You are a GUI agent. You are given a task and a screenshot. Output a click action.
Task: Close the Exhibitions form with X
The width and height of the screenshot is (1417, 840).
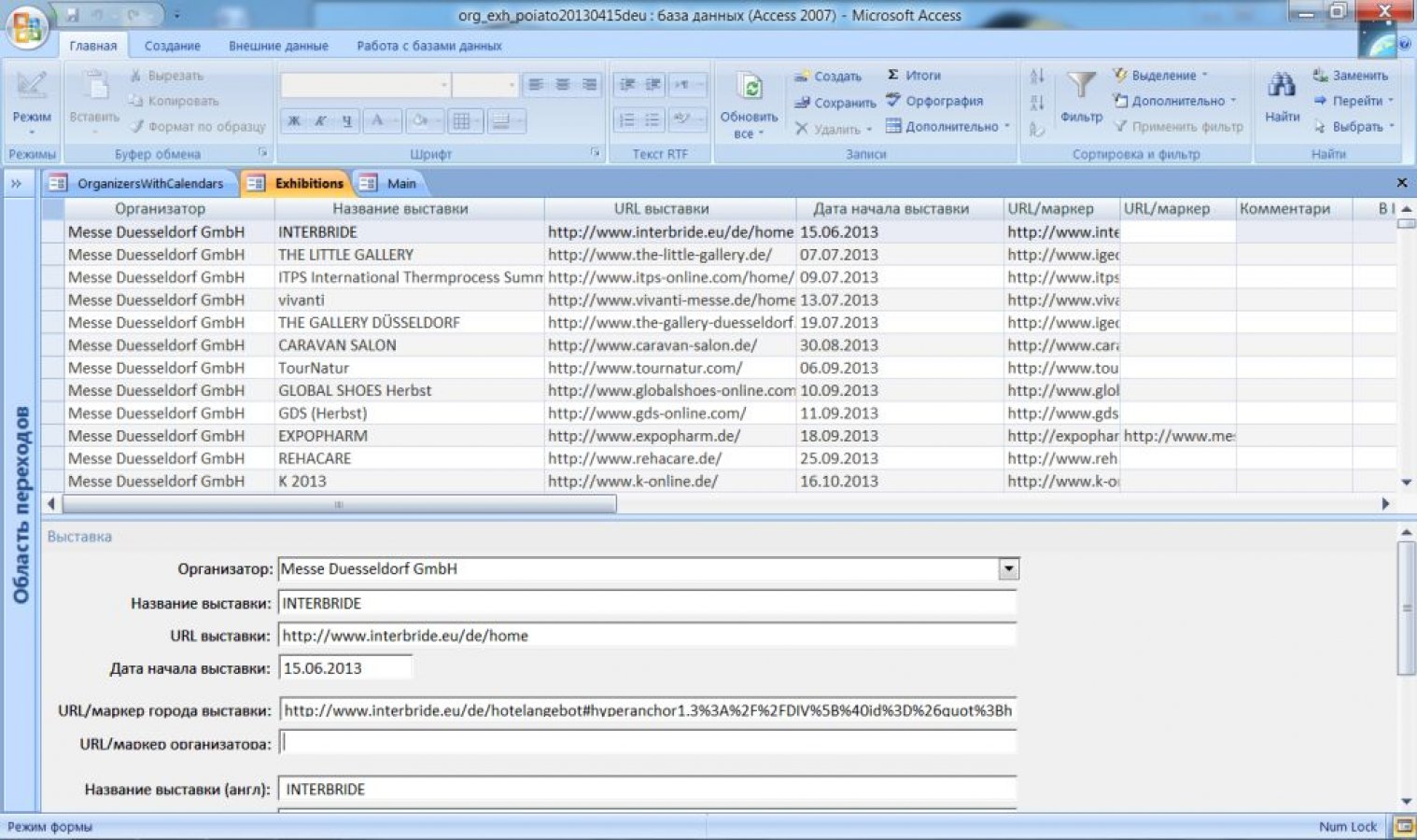[x=1401, y=183]
